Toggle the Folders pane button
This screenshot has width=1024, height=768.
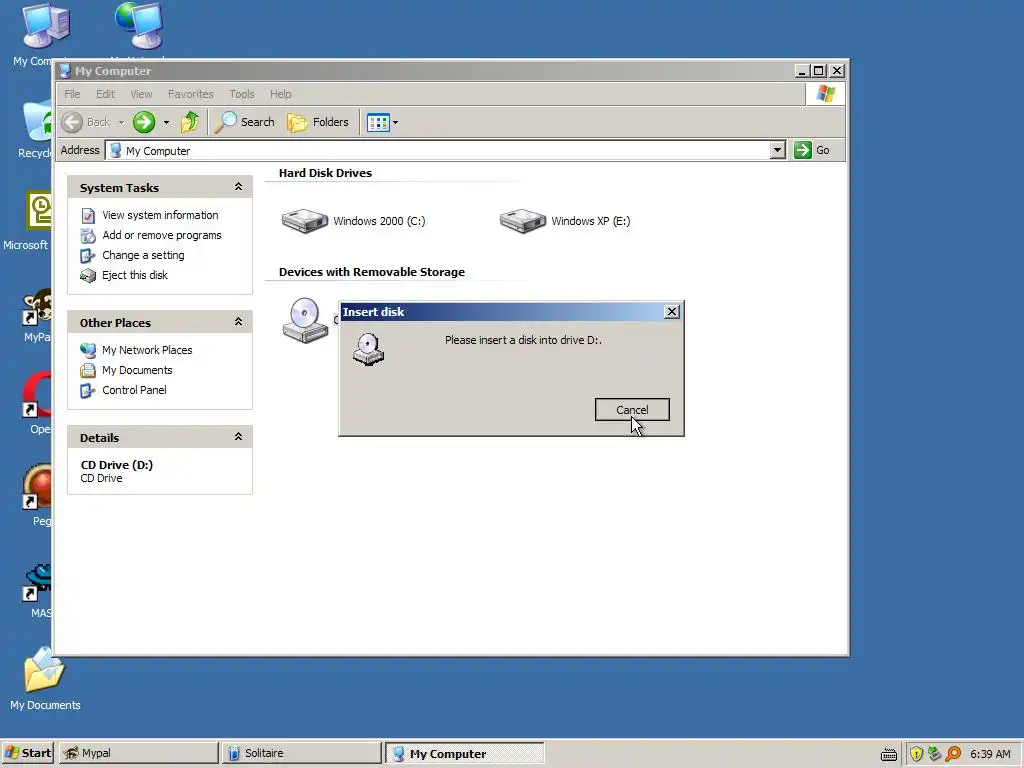318,122
